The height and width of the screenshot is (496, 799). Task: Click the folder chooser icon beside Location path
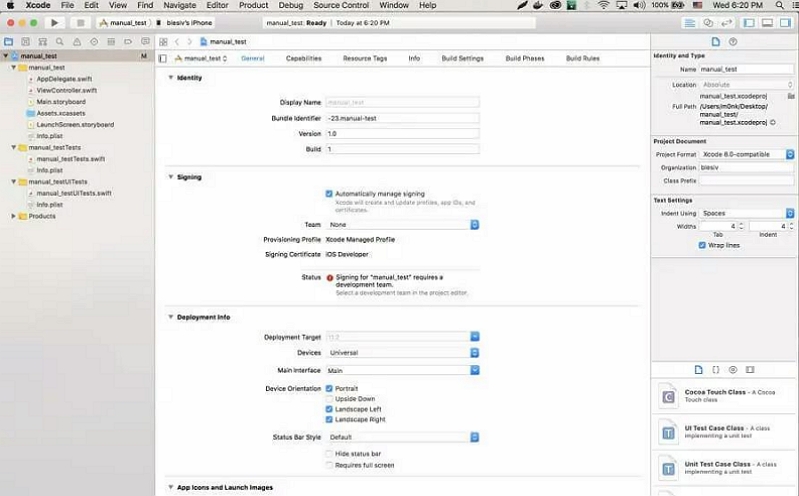(x=791, y=96)
